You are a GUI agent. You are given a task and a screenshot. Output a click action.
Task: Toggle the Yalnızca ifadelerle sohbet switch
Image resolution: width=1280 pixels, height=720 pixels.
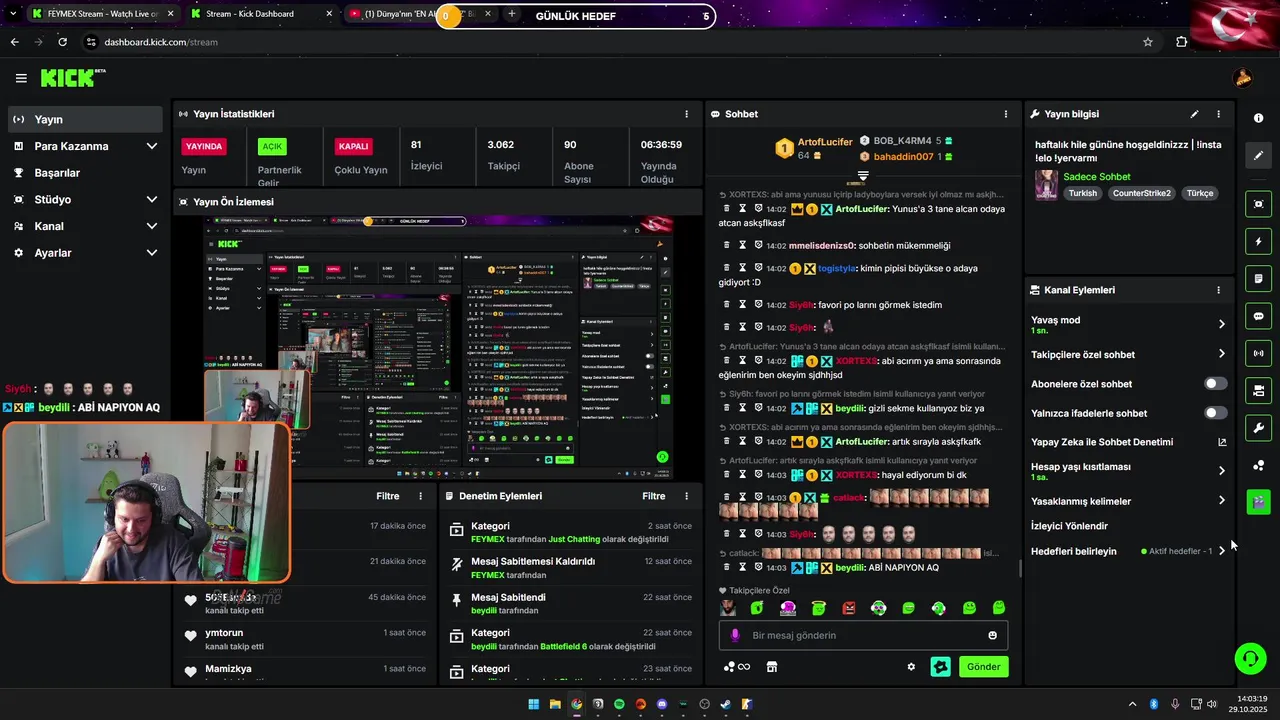(x=1216, y=413)
